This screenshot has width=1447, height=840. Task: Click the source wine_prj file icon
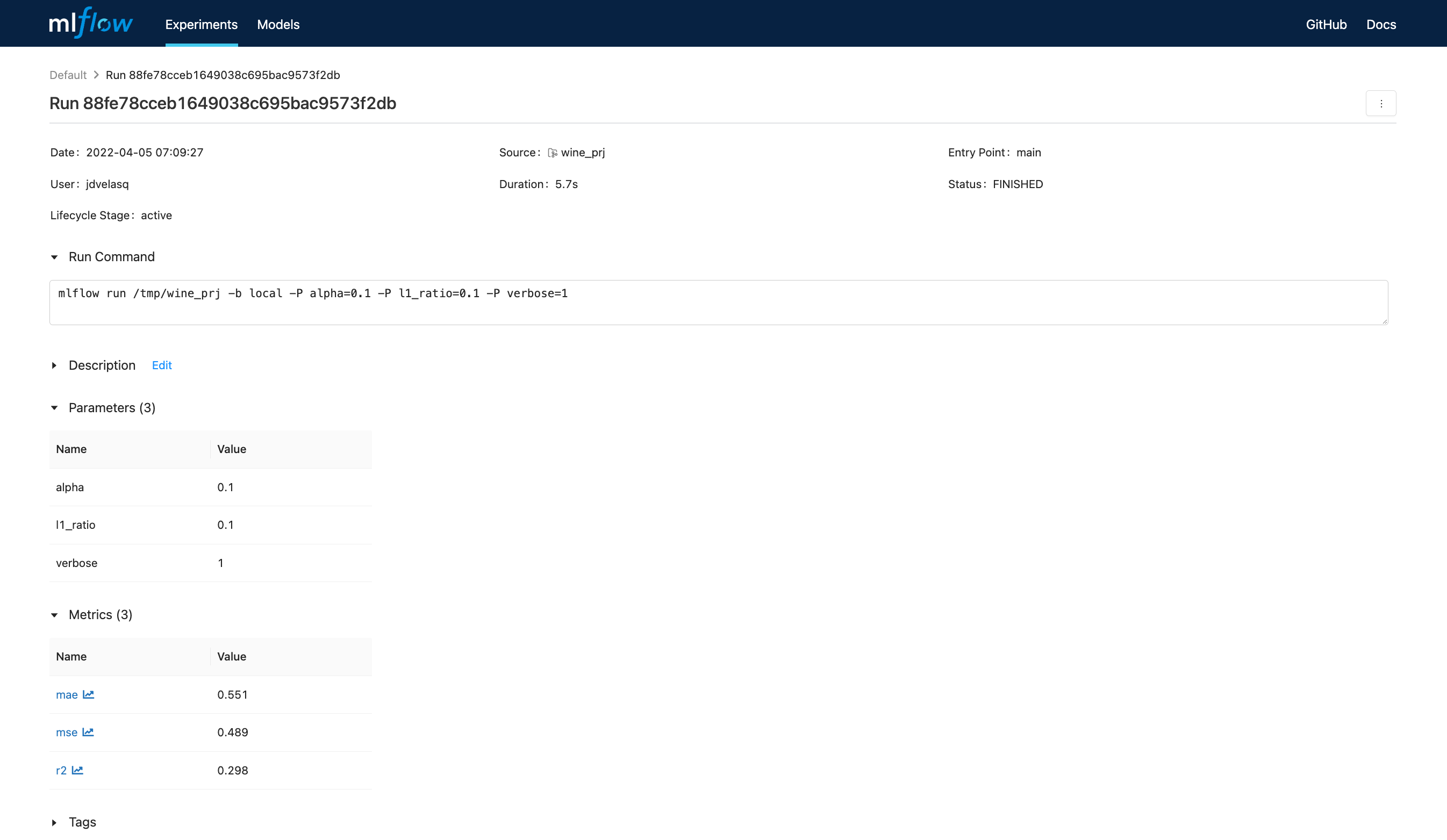pyautogui.click(x=552, y=152)
